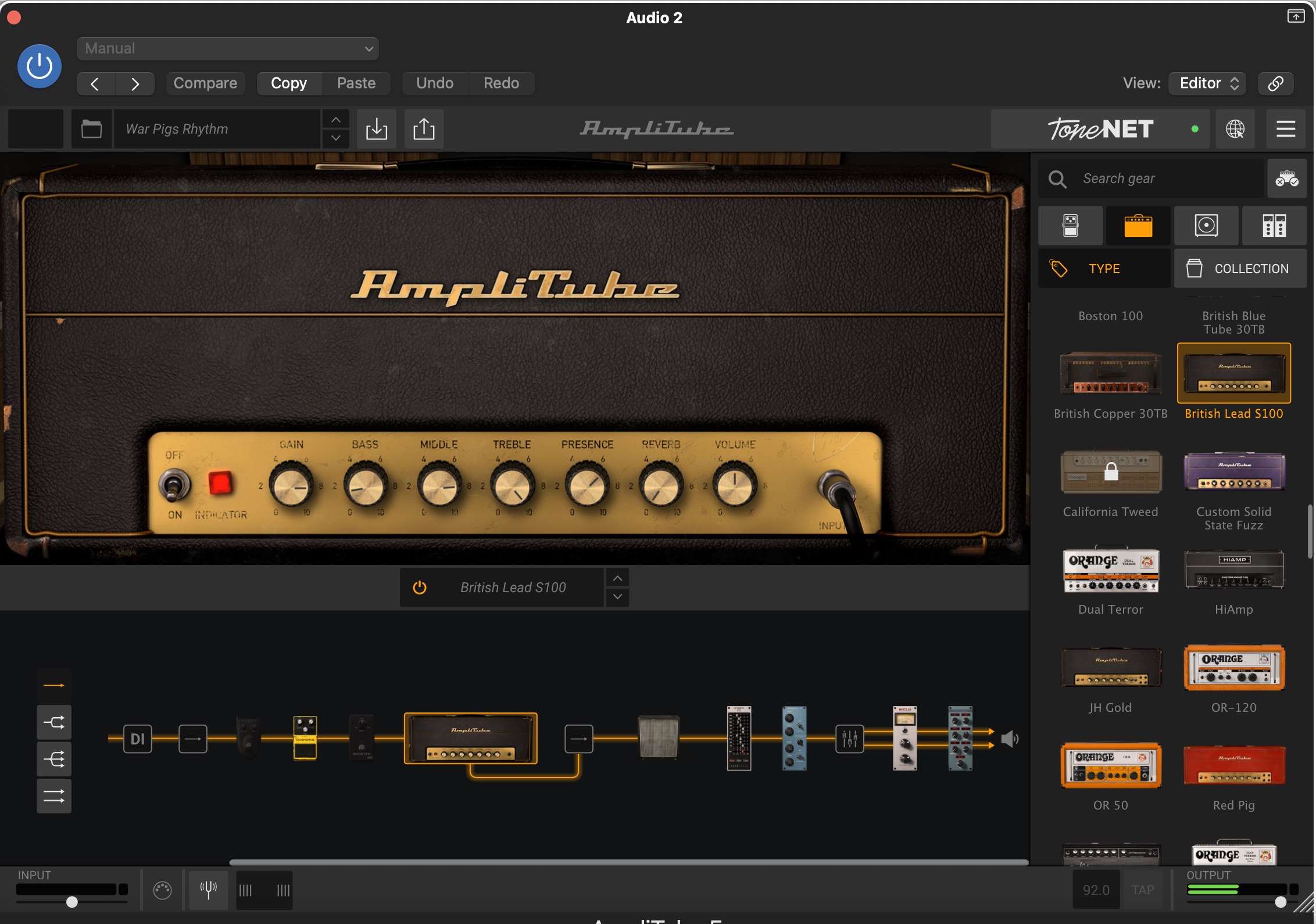Screen dimensions: 1316x924
Task: Select the cabinet block in signal chain
Action: pyautogui.click(x=659, y=738)
